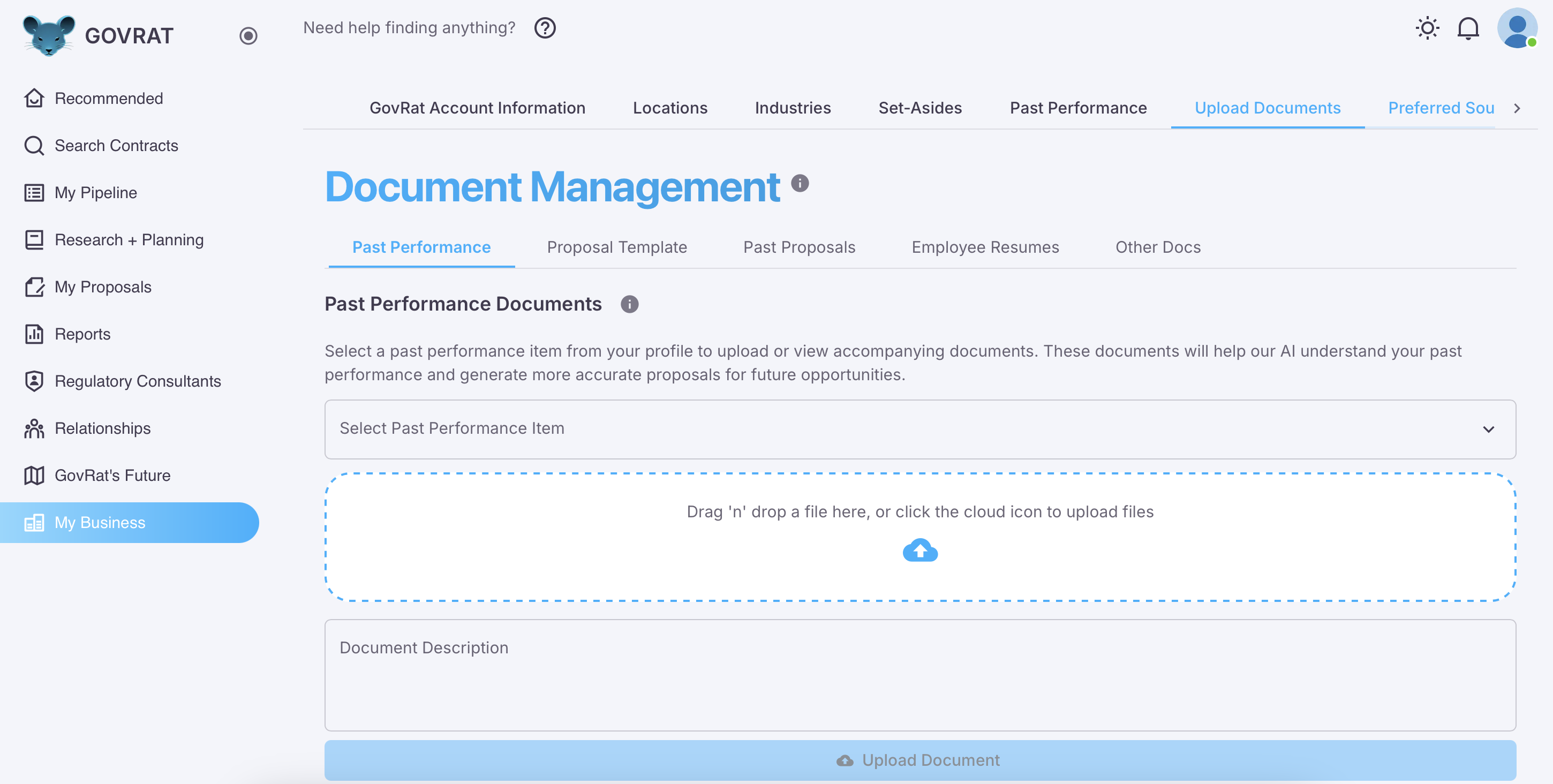Click 'Need help finding anything?' text
This screenshot has width=1553, height=784.
(x=409, y=28)
